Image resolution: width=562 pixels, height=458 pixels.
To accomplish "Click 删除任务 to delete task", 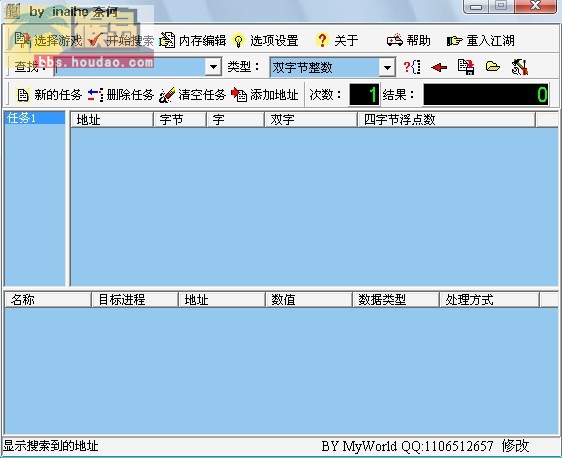I will [x=120, y=95].
